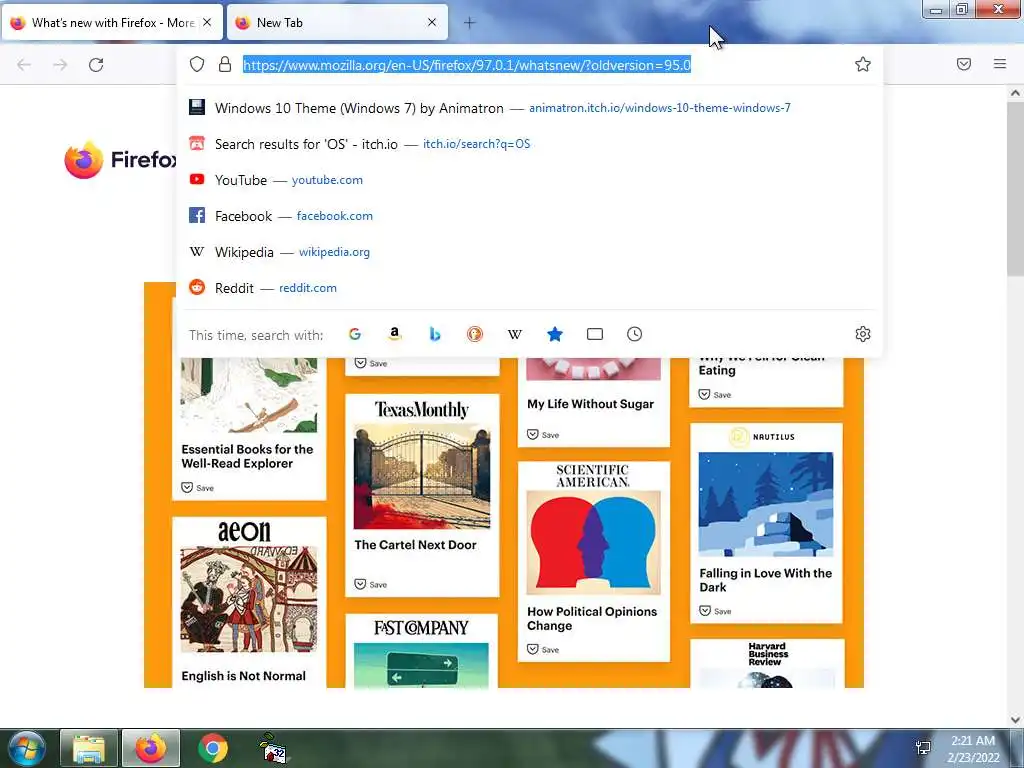The width and height of the screenshot is (1024, 768).
Task: Click the Firefox logo on the page
Action: coord(121,159)
